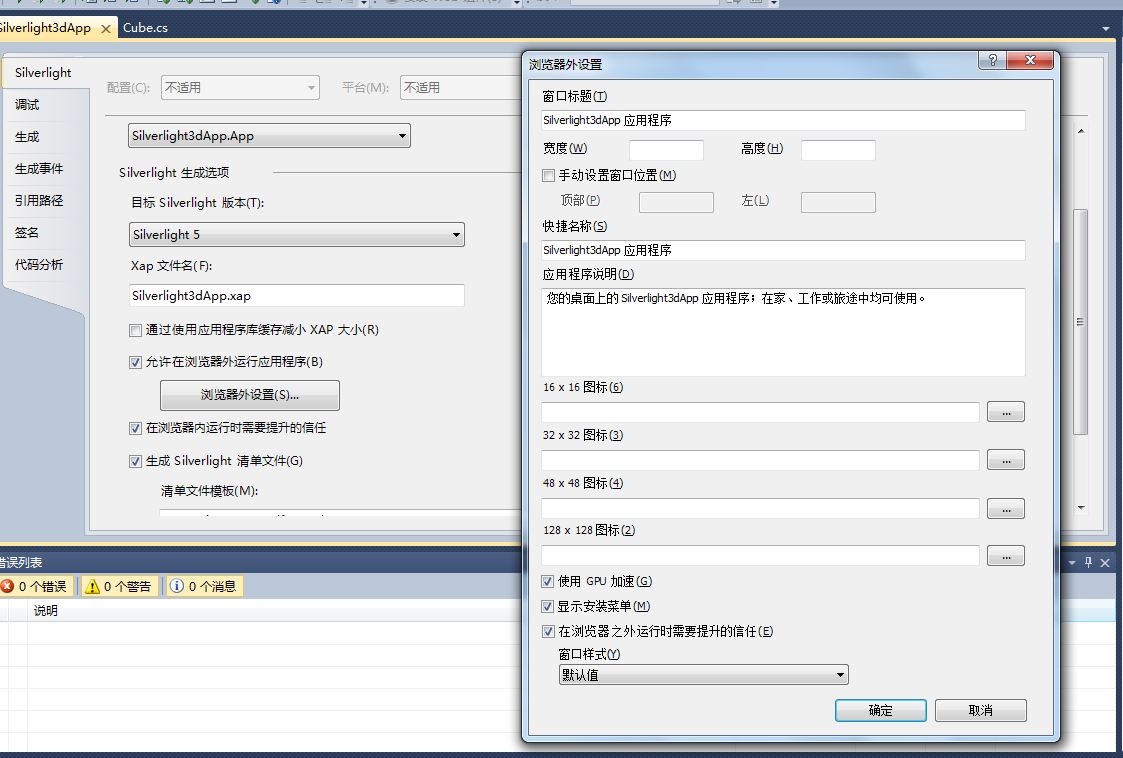Open the Silverlight3dApp.App startup object dropdown
The image size is (1123, 758).
pos(270,136)
